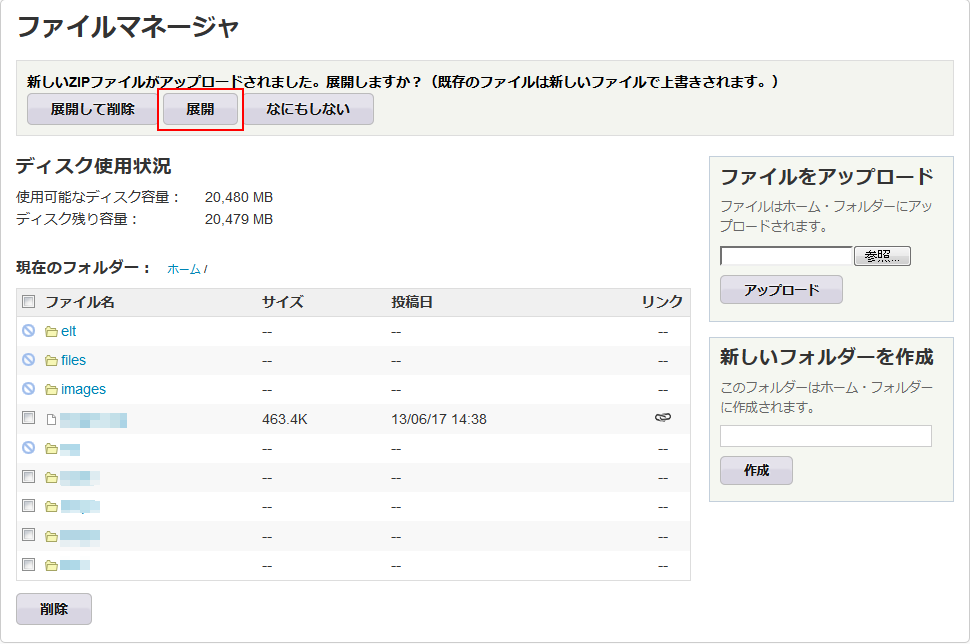Image resolution: width=970 pixels, height=644 pixels.
Task: Click the ファイル名 column header
Action: [80, 302]
